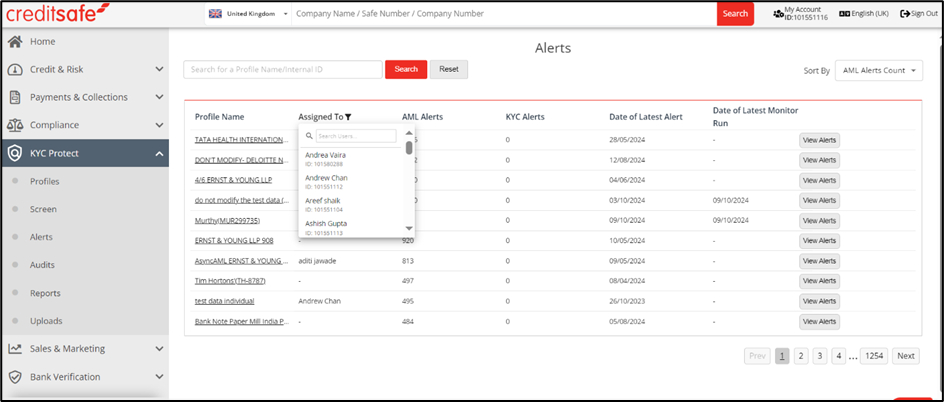
Task: Open Uploads in the sidebar
Action: pos(46,321)
